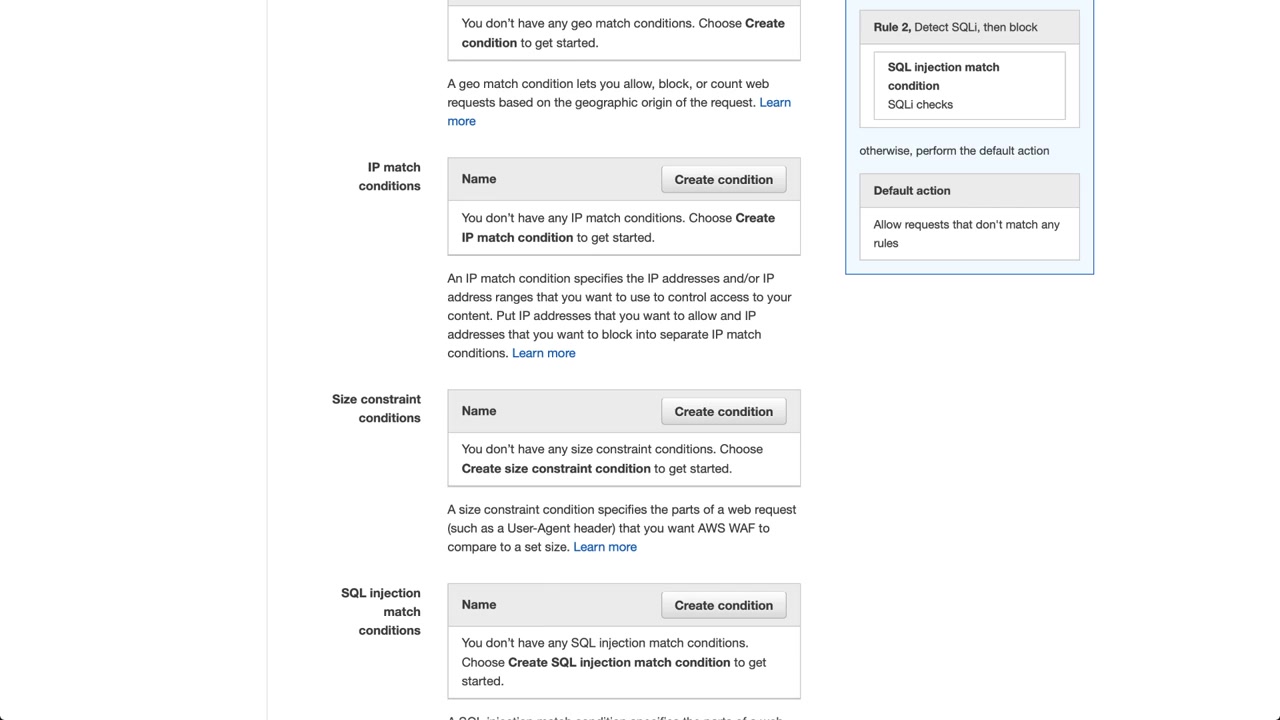The width and height of the screenshot is (1280, 720).
Task: Open Learn more link about geo match conditions
Action: [774, 103]
